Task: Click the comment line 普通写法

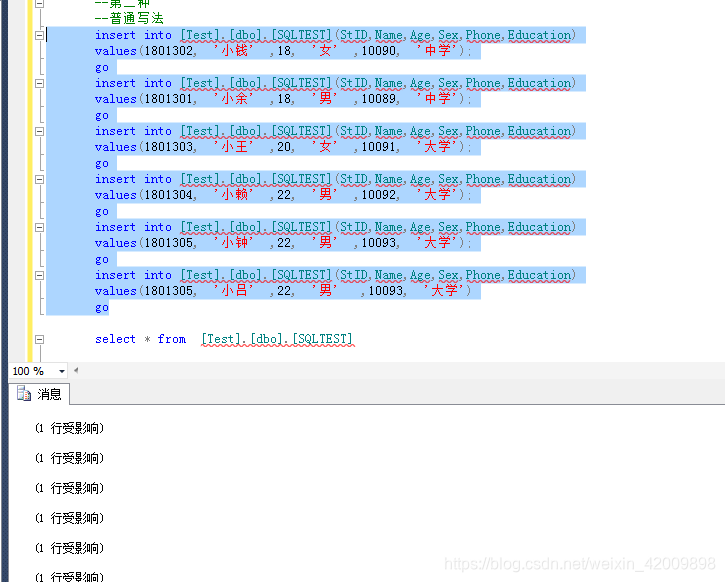Action: tap(129, 18)
